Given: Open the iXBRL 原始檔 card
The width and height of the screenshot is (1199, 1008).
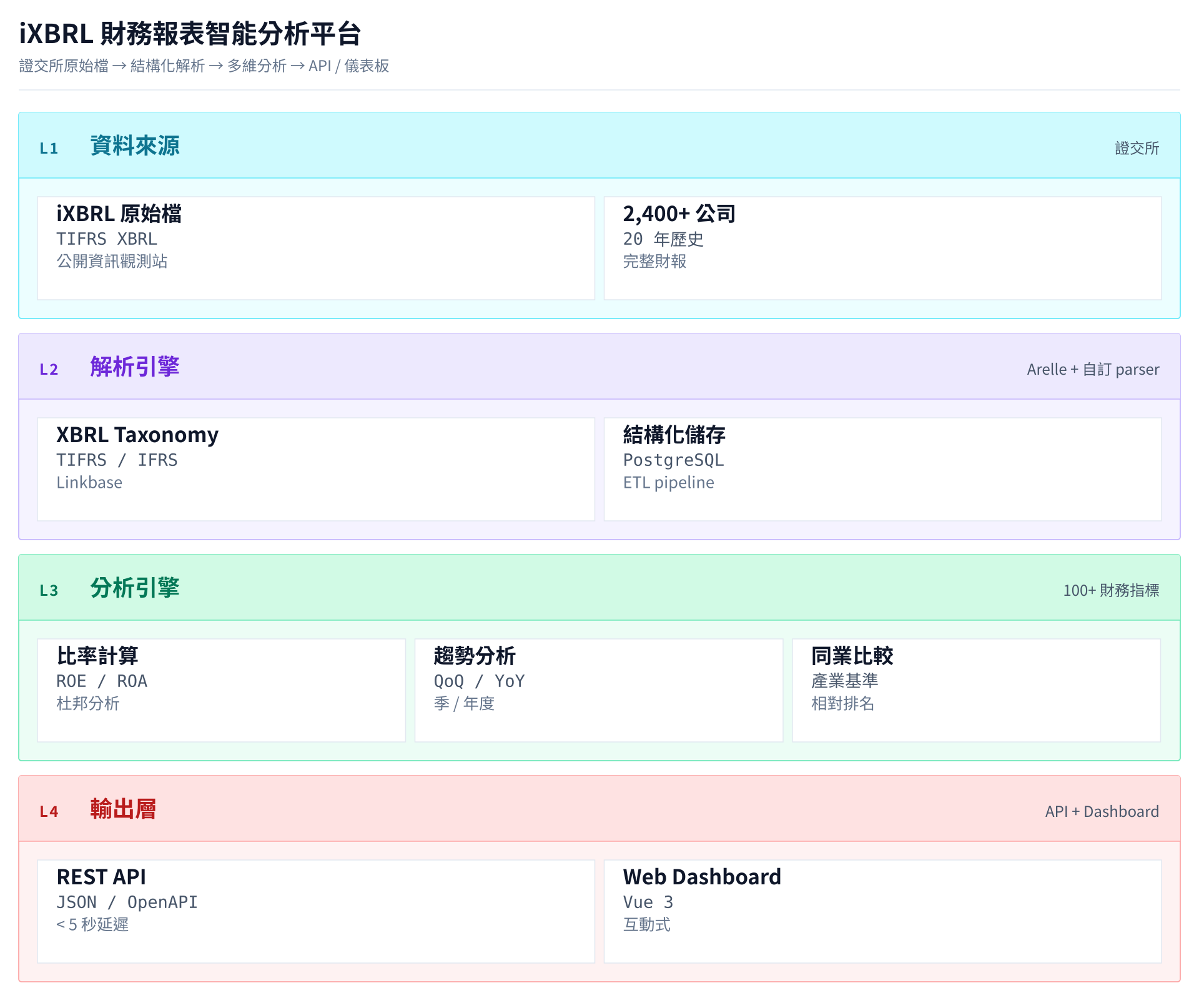Looking at the screenshot, I should 316,249.
